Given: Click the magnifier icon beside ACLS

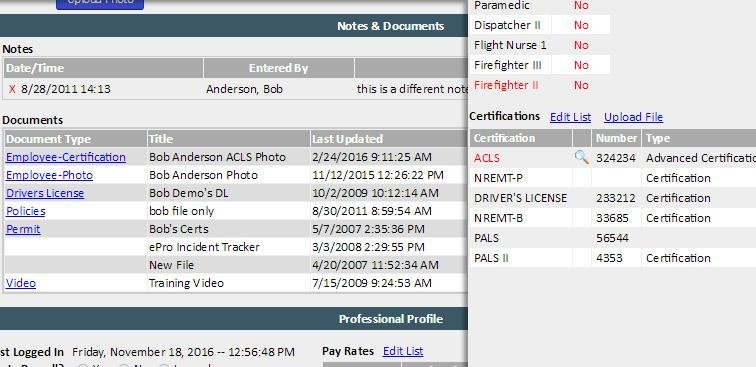Looking at the screenshot, I should coord(581,157).
